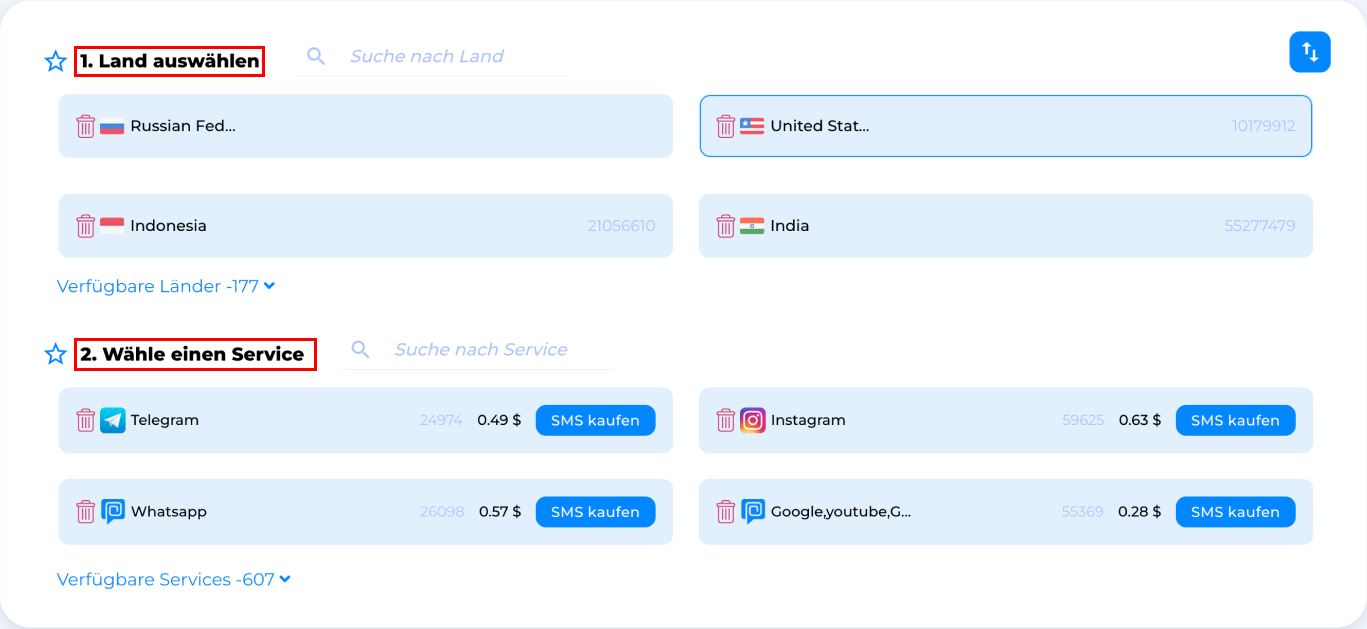Click the trash icon next to Indonesia
Screen dimensions: 1367x629
pyautogui.click(x=86, y=226)
